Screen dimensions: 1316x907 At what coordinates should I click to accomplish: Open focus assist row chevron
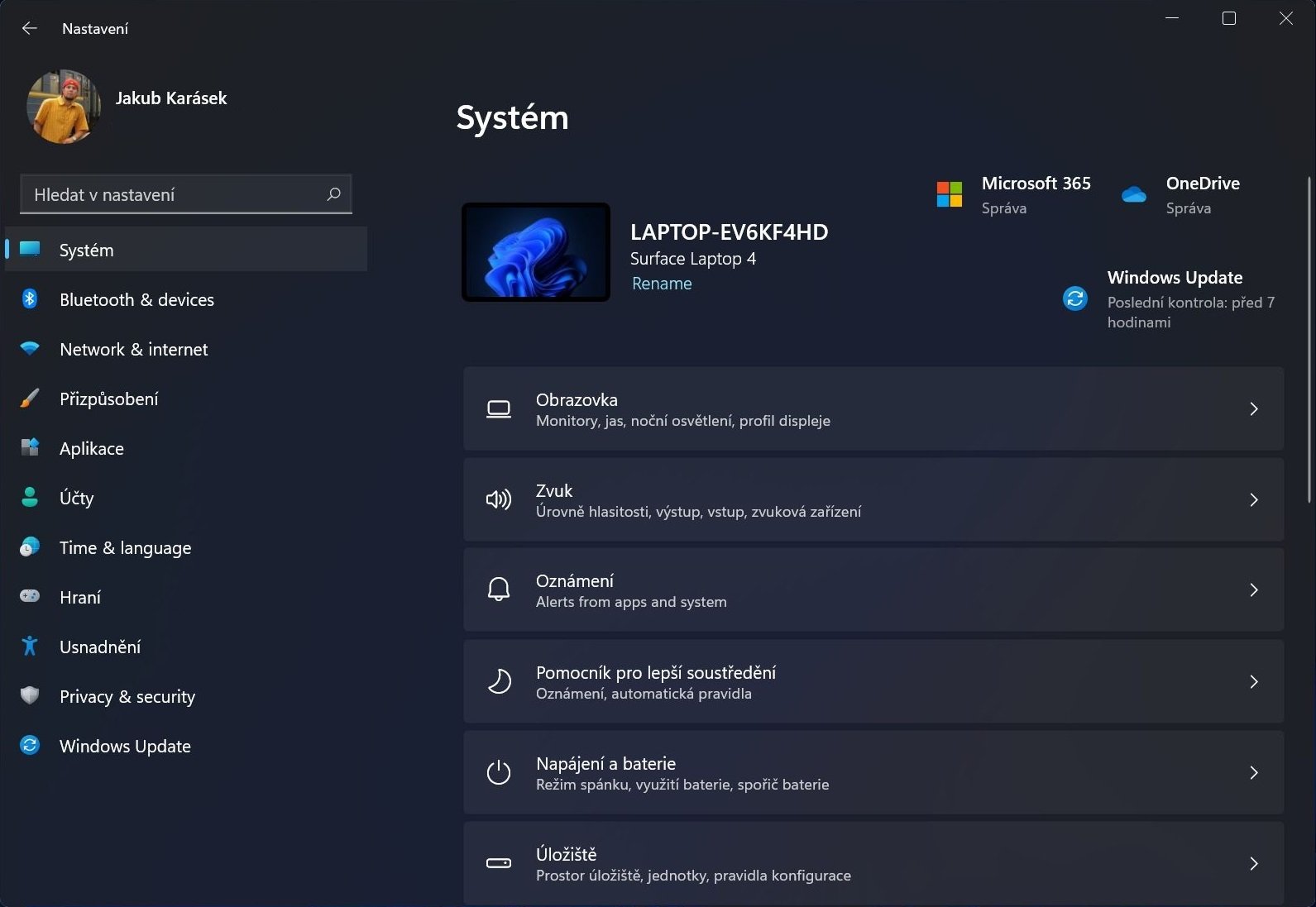1254,681
